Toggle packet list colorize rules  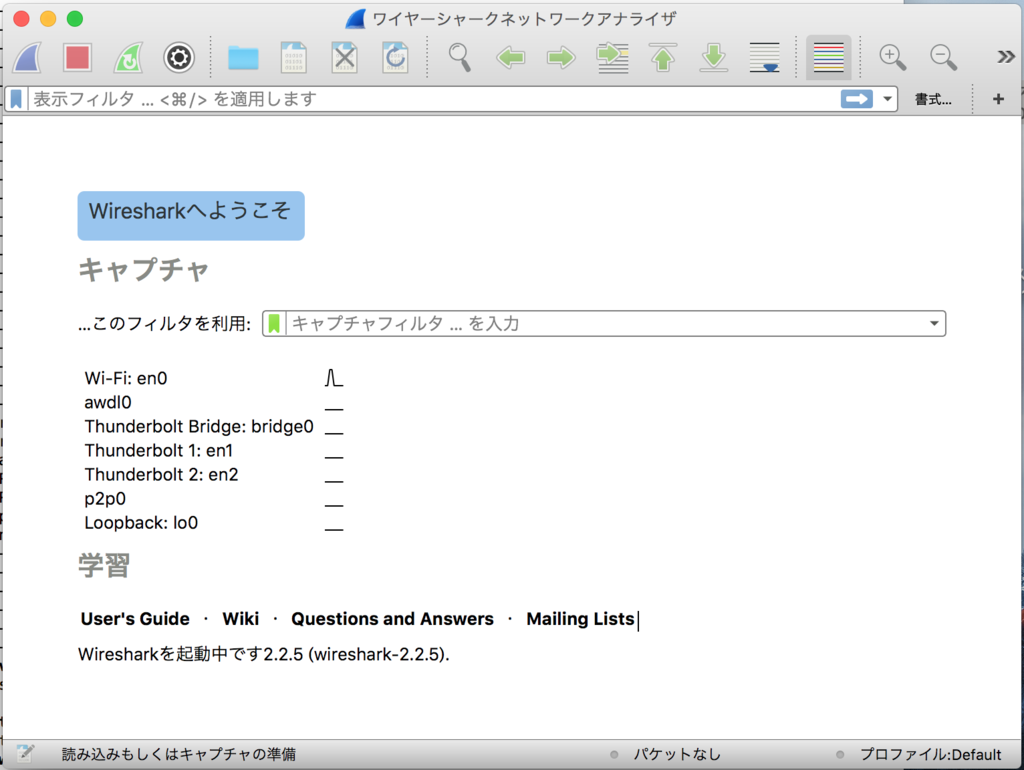829,57
